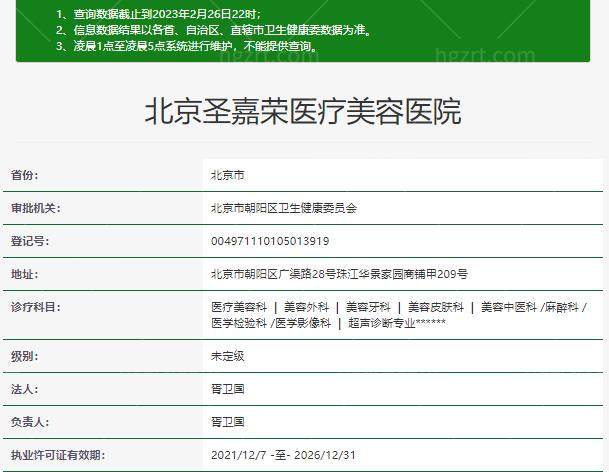The height and width of the screenshot is (472, 609).
Task: Click the department 医疗美容科
Action: (x=239, y=307)
